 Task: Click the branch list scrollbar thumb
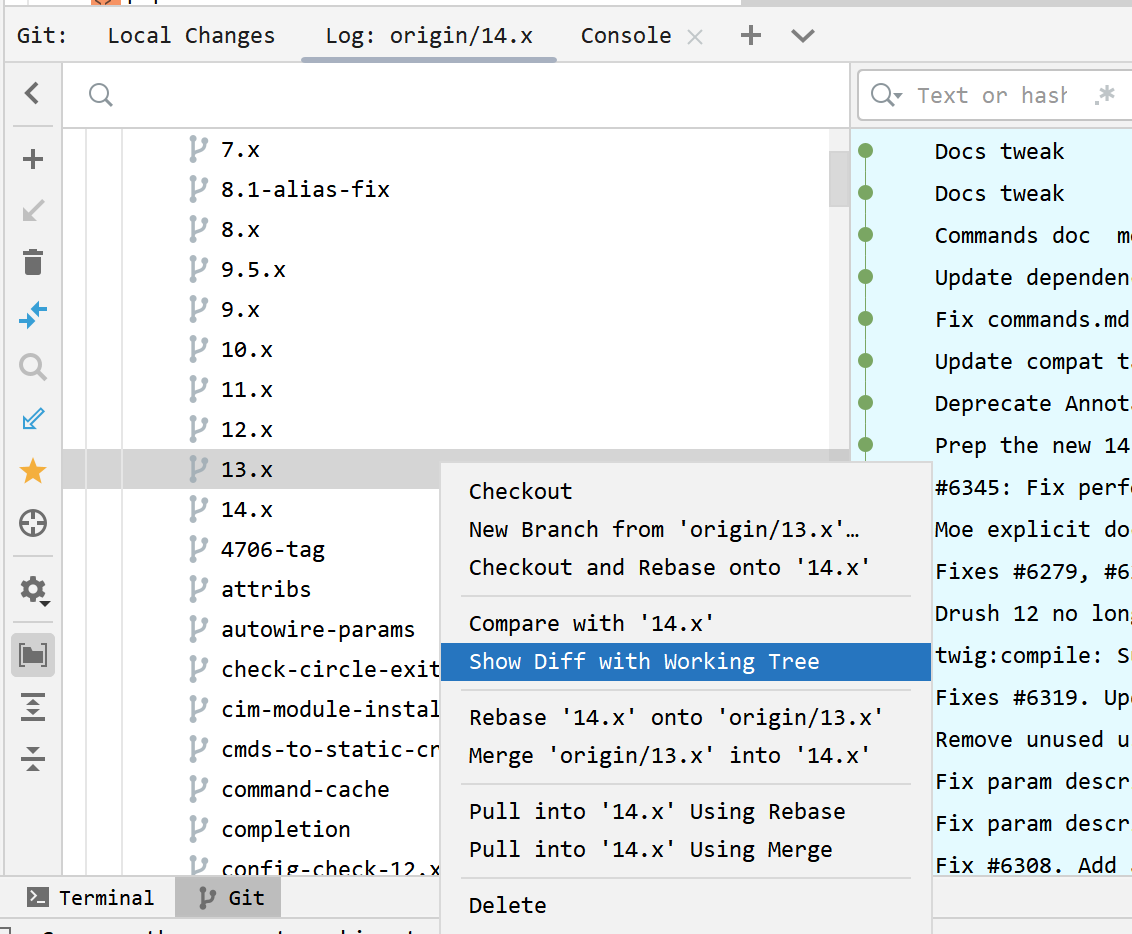(x=838, y=179)
